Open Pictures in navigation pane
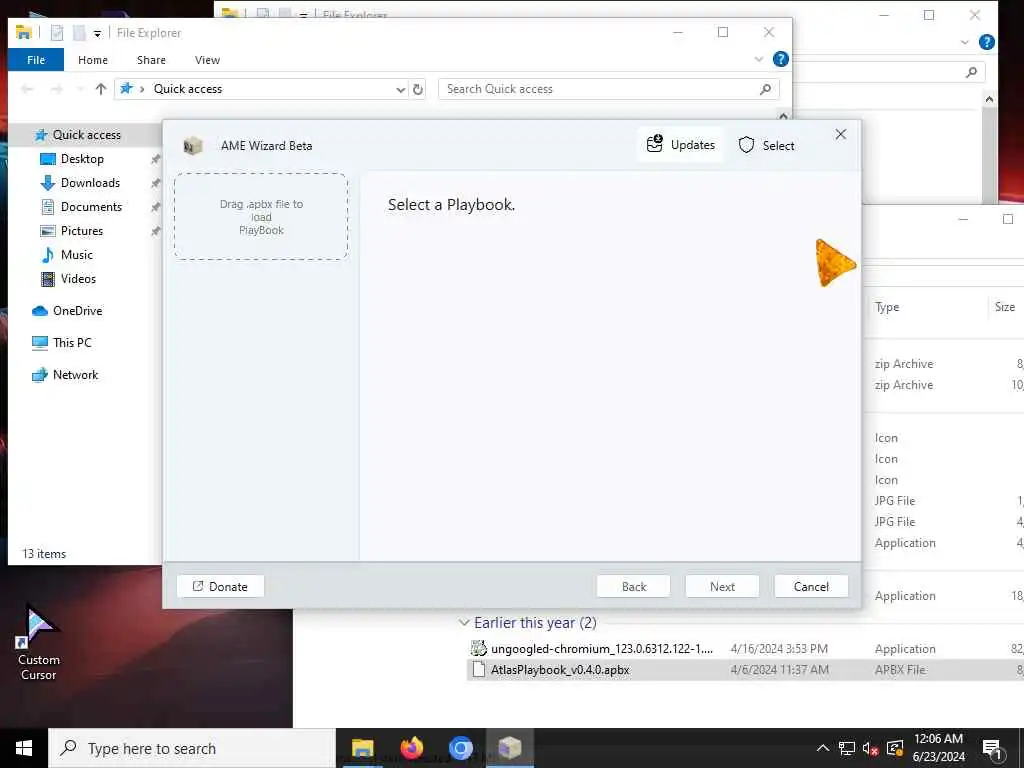Viewport: 1024px width, 768px height. click(x=82, y=231)
